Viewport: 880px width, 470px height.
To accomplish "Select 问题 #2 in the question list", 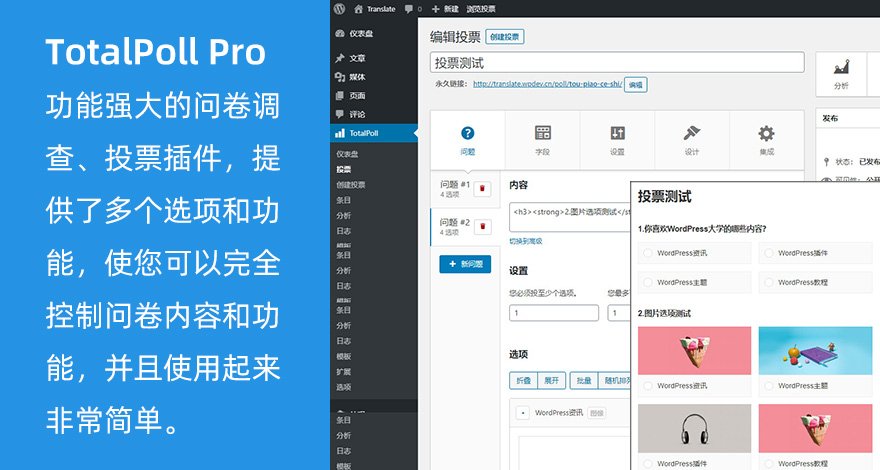I will coord(455,227).
